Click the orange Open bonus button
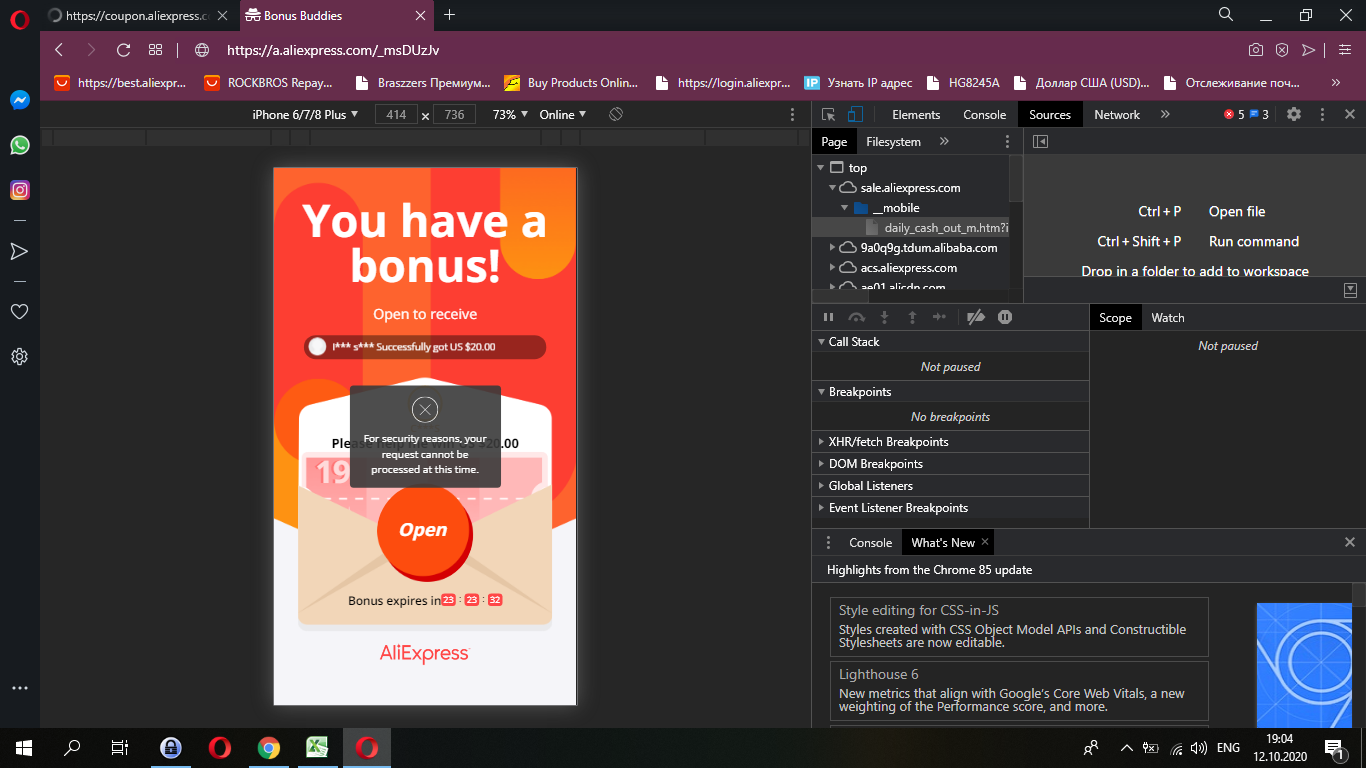The image size is (1366, 768). click(424, 530)
